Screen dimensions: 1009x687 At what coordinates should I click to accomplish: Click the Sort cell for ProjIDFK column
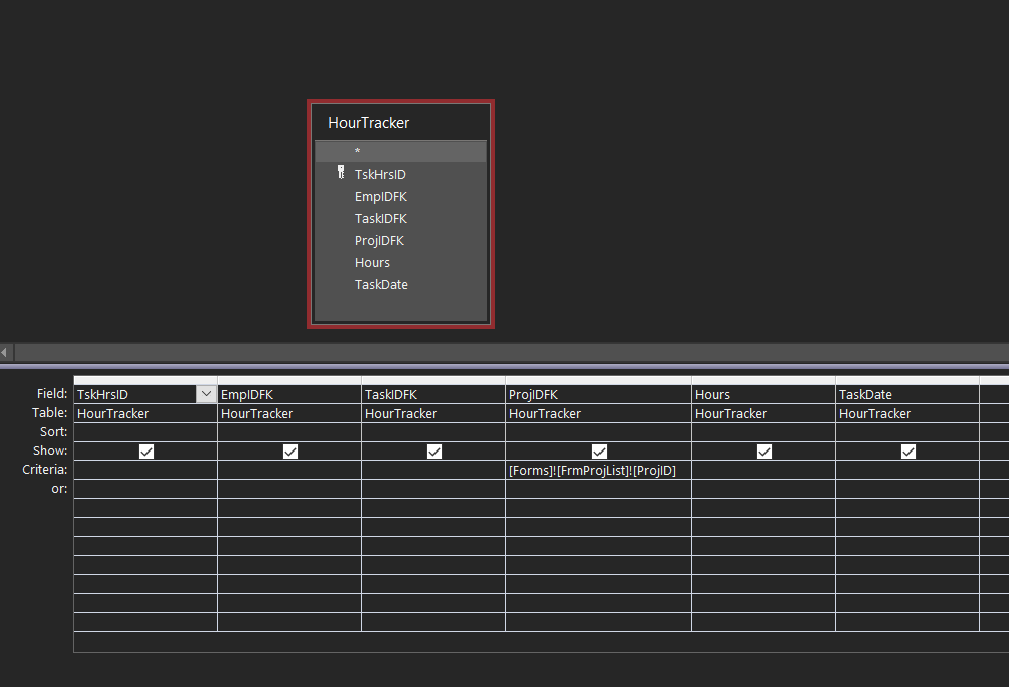(x=598, y=432)
